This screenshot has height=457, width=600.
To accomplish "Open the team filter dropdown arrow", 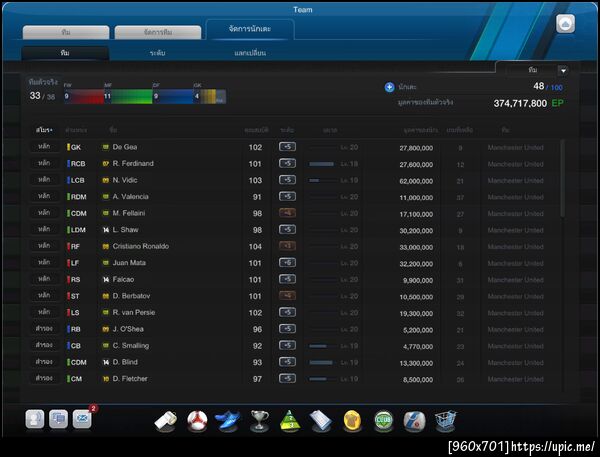I will (563, 70).
